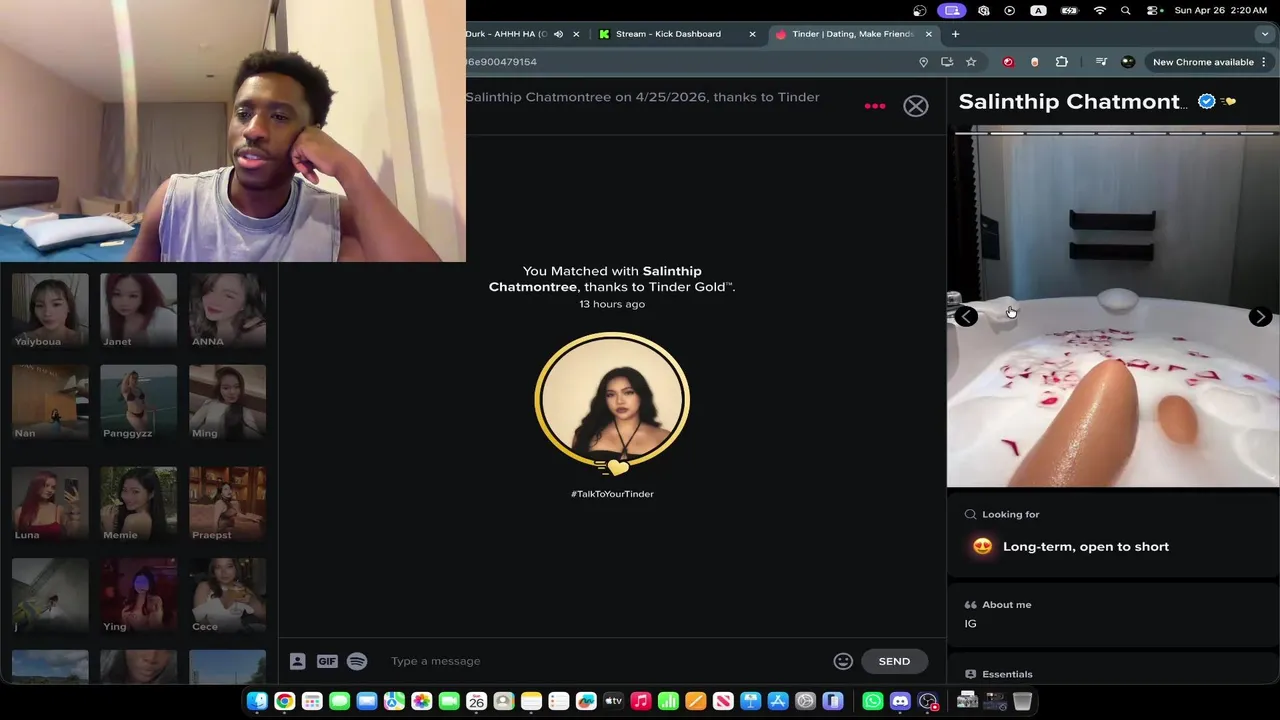Open Discord from the Dock
Screen dimensions: 1280x720
tap(900, 701)
